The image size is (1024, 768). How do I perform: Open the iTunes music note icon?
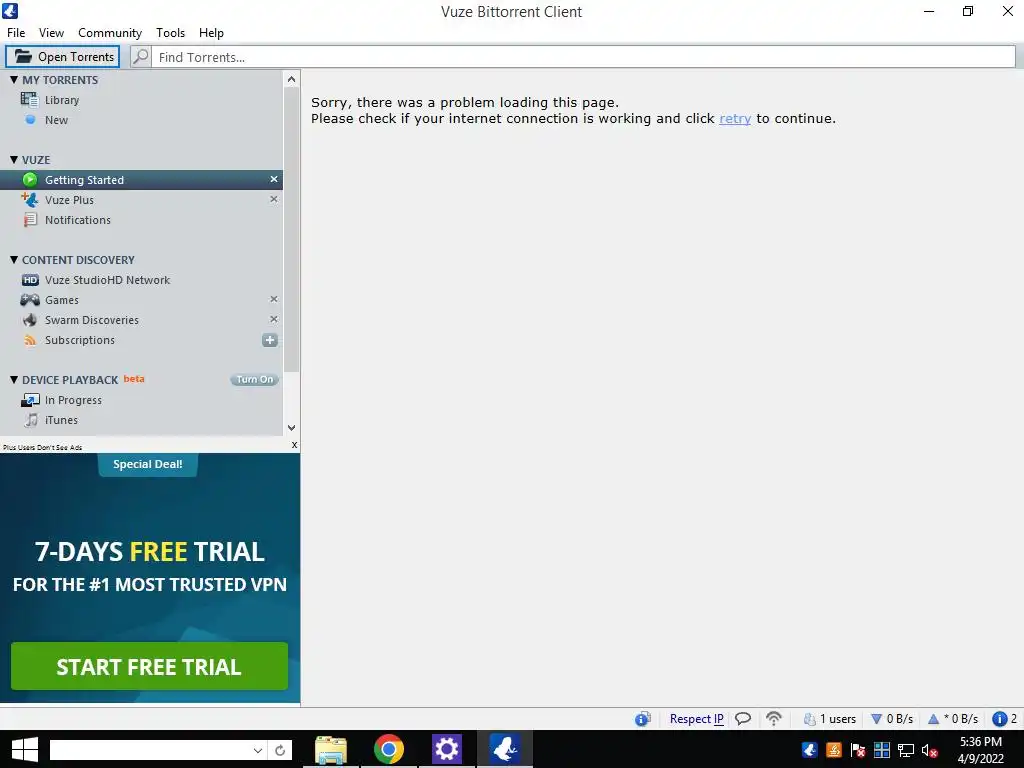coord(31,420)
